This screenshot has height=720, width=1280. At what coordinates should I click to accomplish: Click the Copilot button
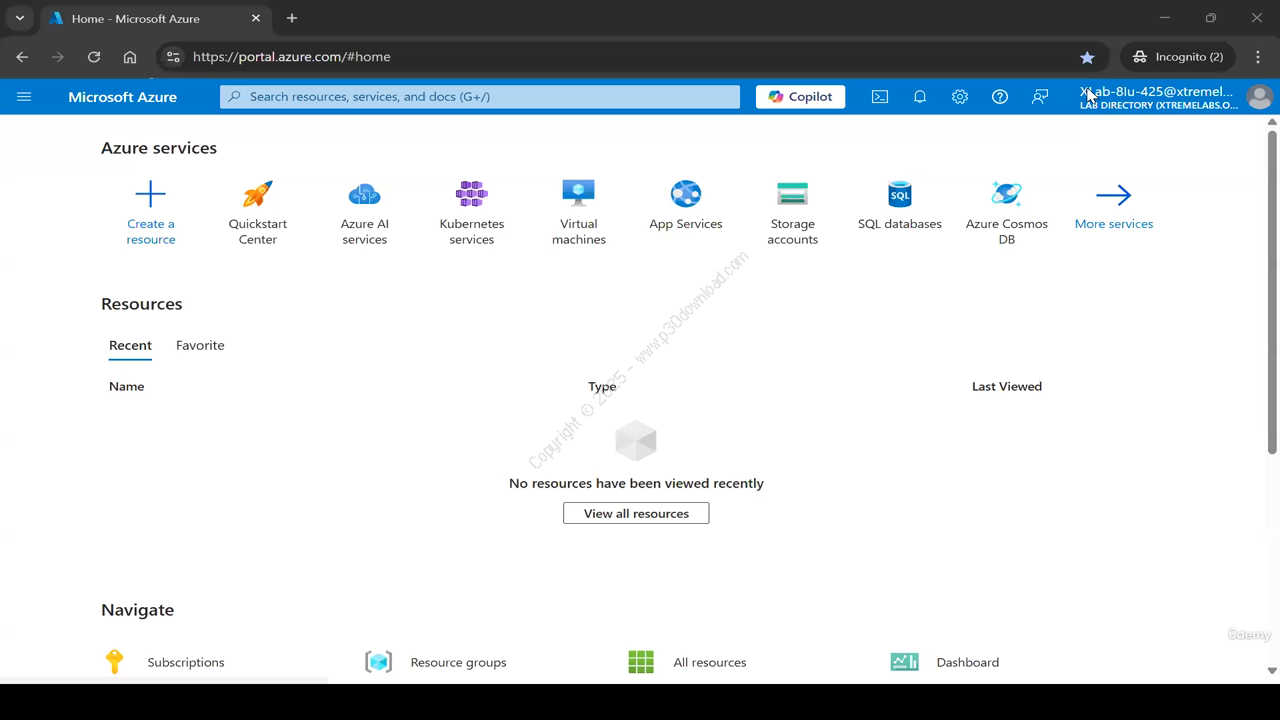pyautogui.click(x=800, y=97)
